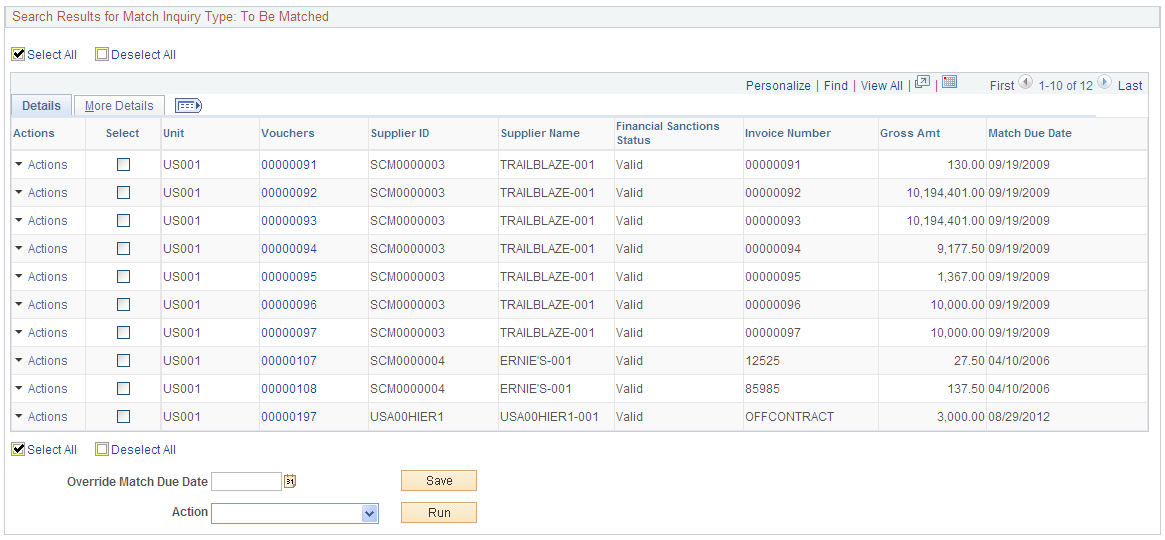Viewport: 1165px width, 540px height.
Task: Sort by Supplier Name column header
Action: (x=540, y=133)
